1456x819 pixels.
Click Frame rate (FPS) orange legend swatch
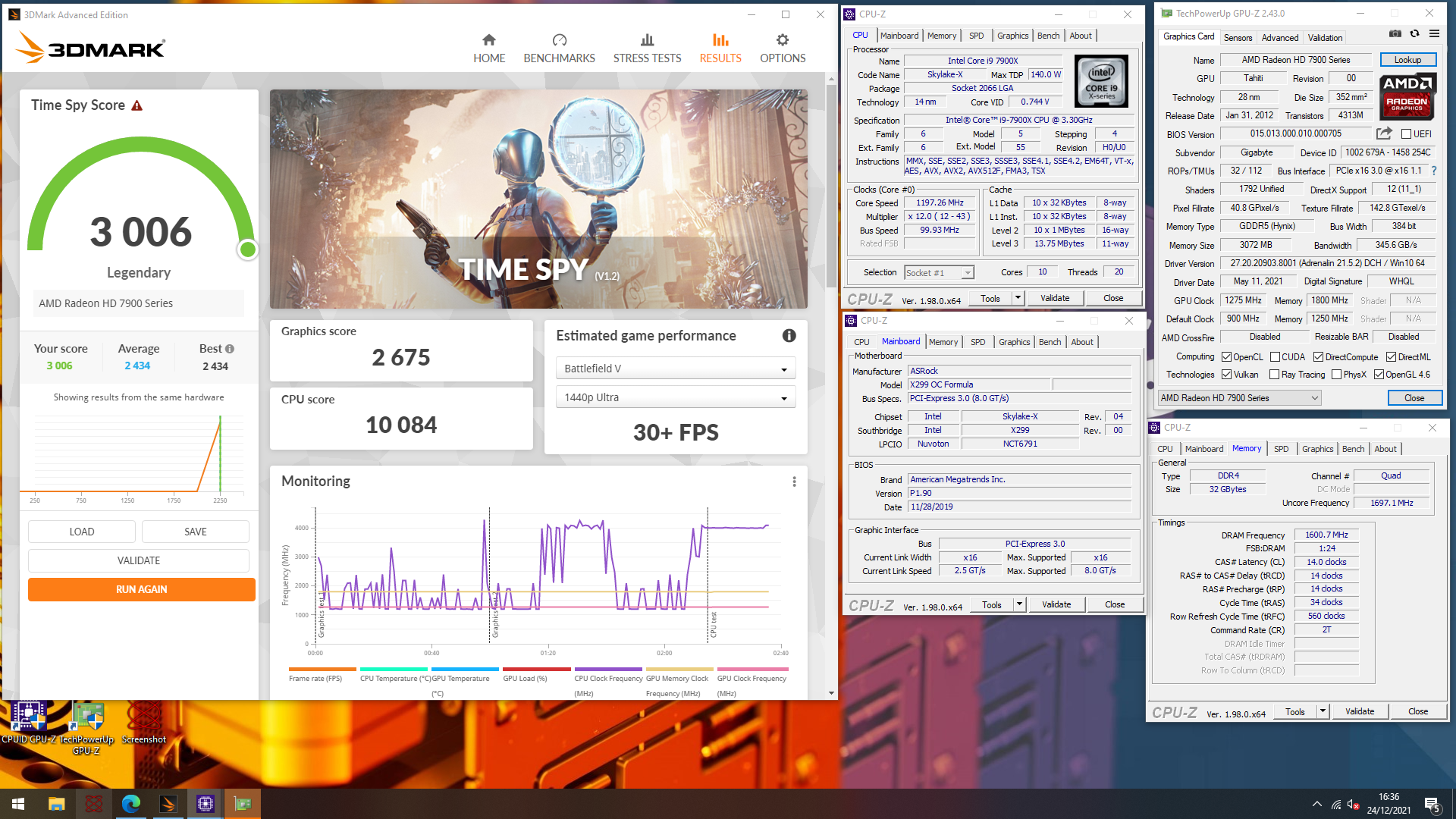[x=322, y=670]
